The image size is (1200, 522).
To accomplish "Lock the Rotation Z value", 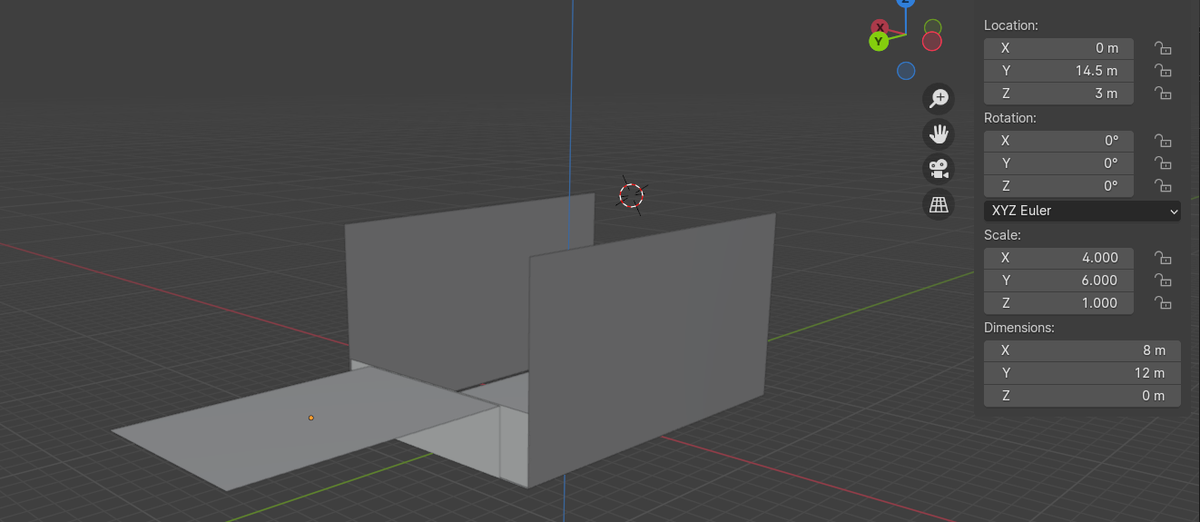I will click(x=1162, y=186).
